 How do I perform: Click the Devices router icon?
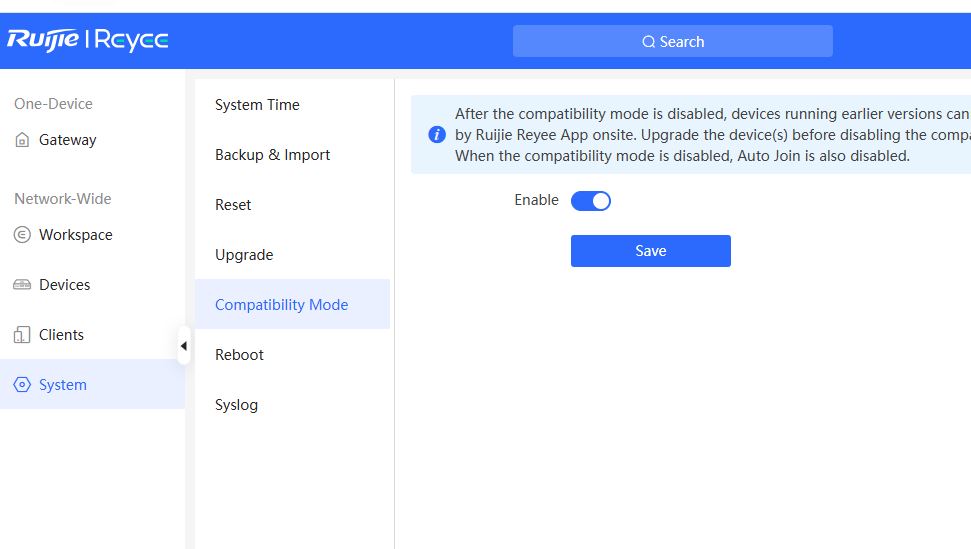(22, 285)
